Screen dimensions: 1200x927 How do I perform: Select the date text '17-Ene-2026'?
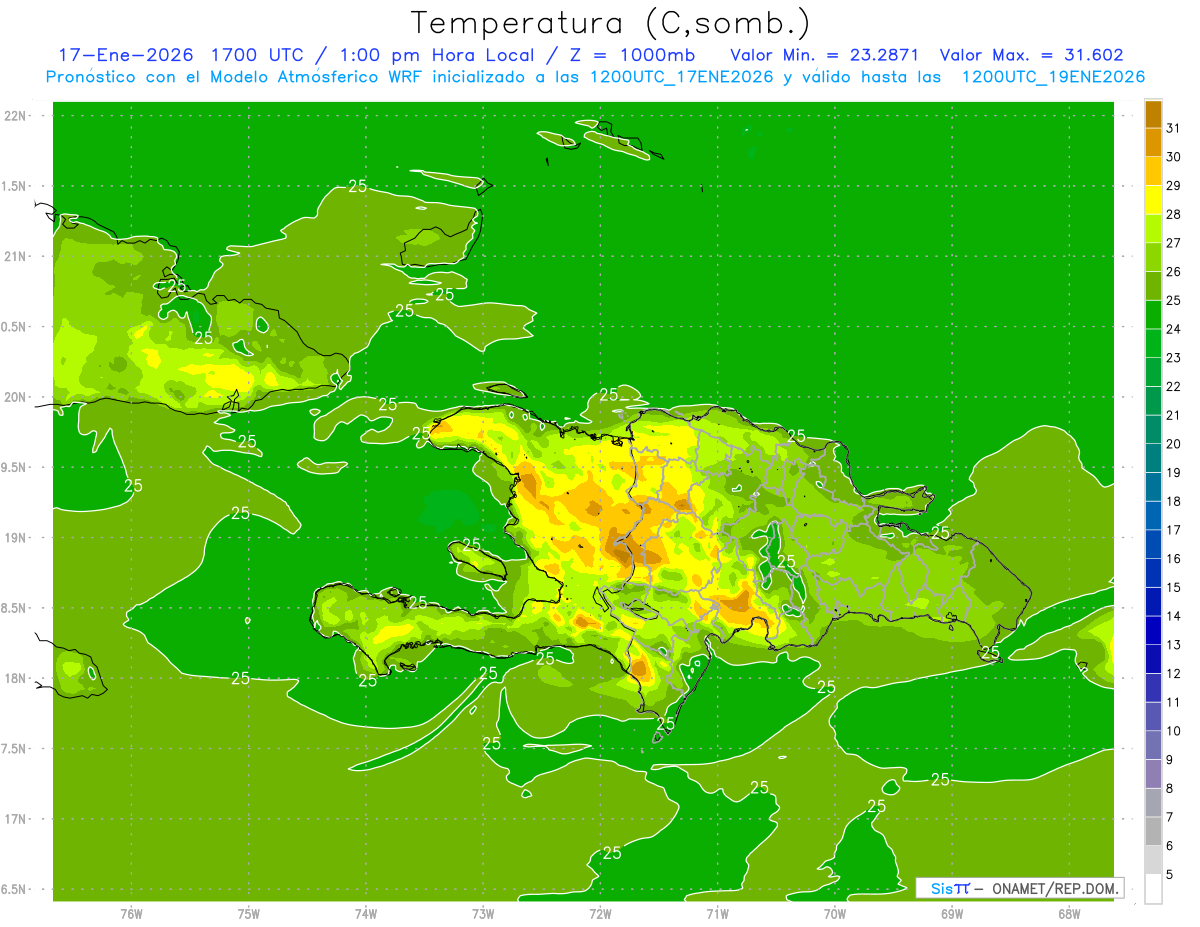pos(125,55)
